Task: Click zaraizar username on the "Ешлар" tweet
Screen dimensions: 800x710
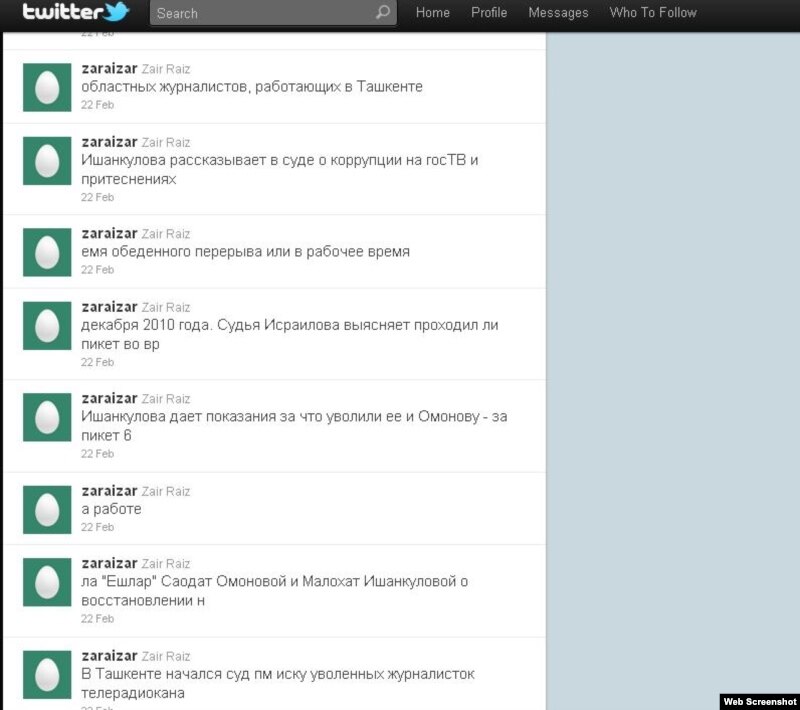Action: [109, 563]
